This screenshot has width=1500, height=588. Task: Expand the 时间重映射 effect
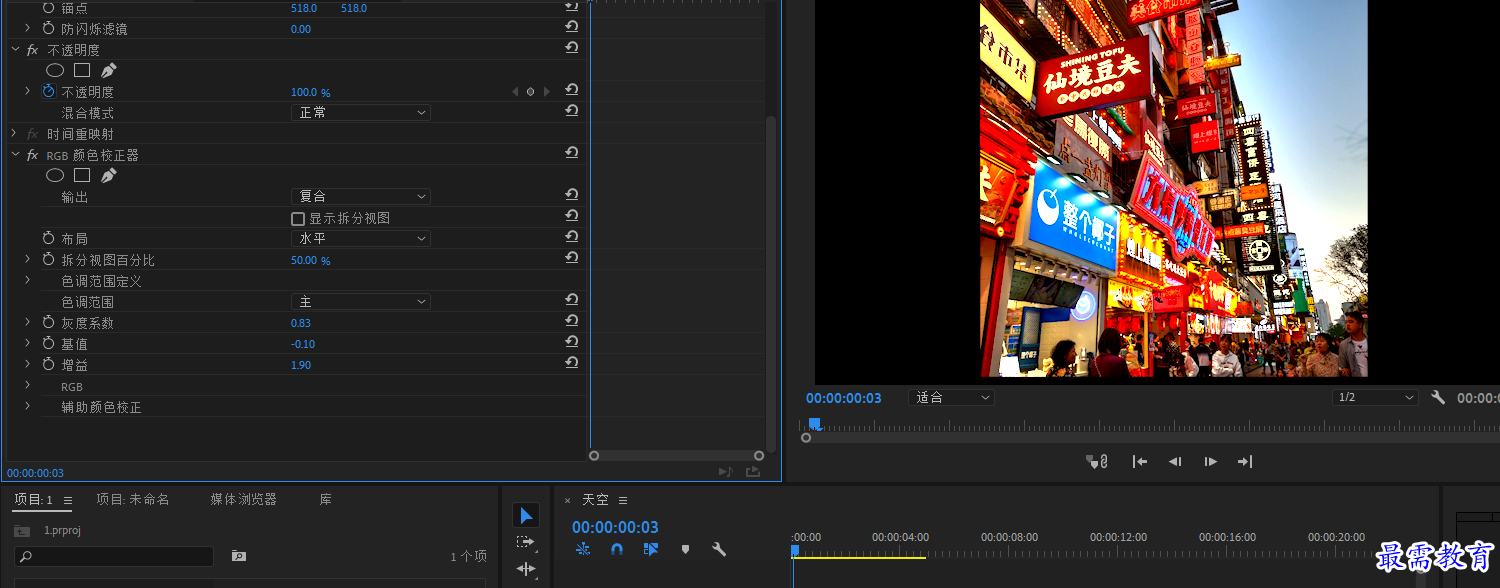(14, 133)
